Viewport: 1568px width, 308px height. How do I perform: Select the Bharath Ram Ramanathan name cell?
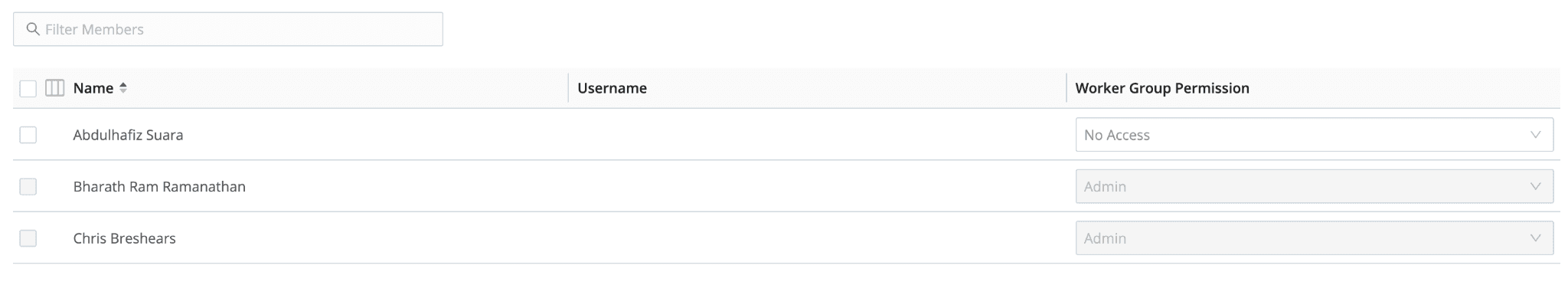coord(159,186)
